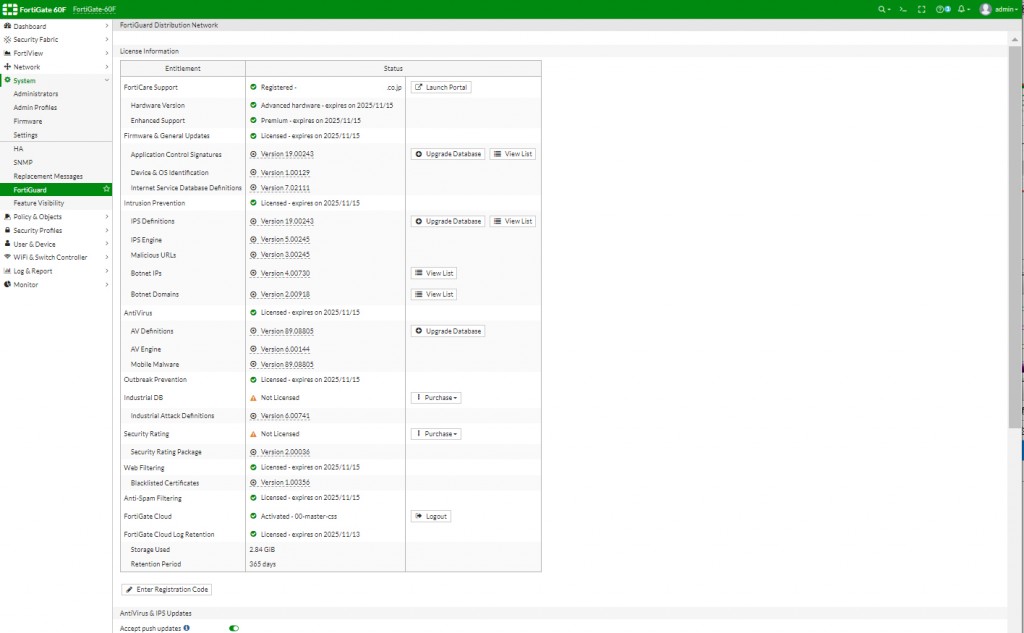The width and height of the screenshot is (1024, 633).
Task: Upgrade the Application Control Signatures database
Action: click(x=447, y=154)
